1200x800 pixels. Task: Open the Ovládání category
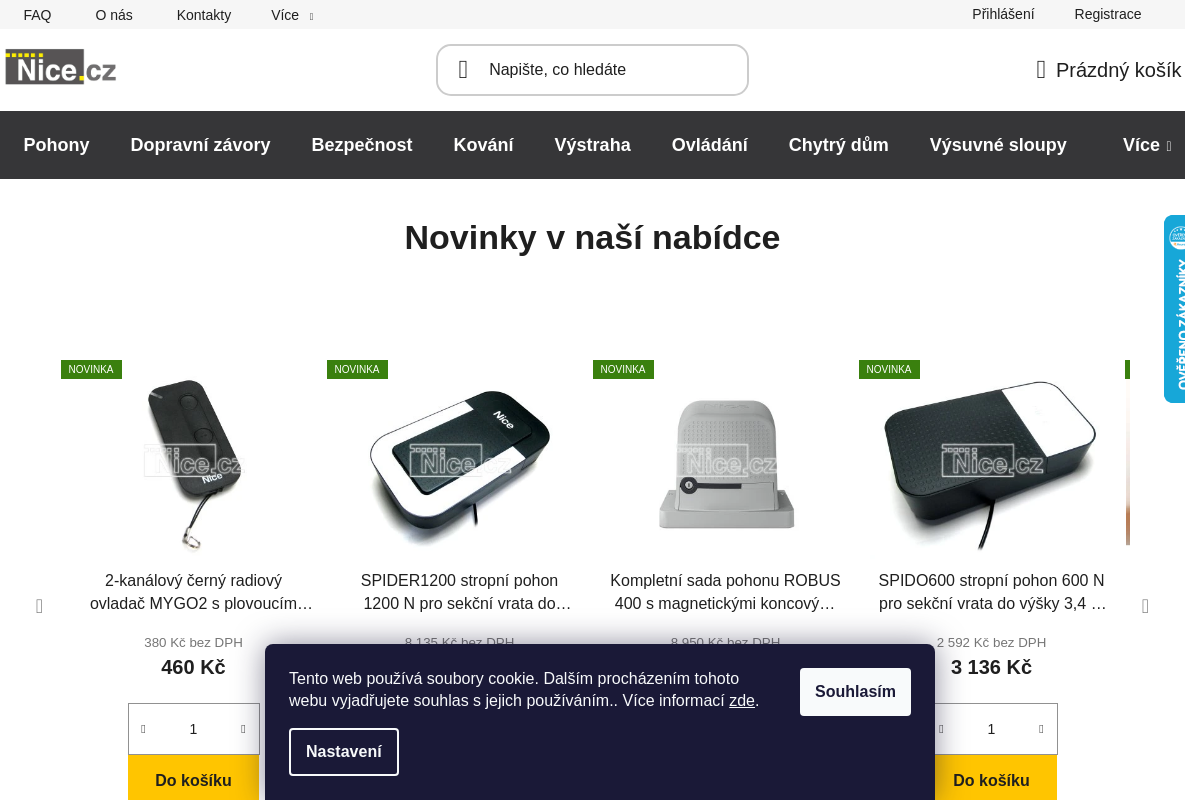[710, 145]
